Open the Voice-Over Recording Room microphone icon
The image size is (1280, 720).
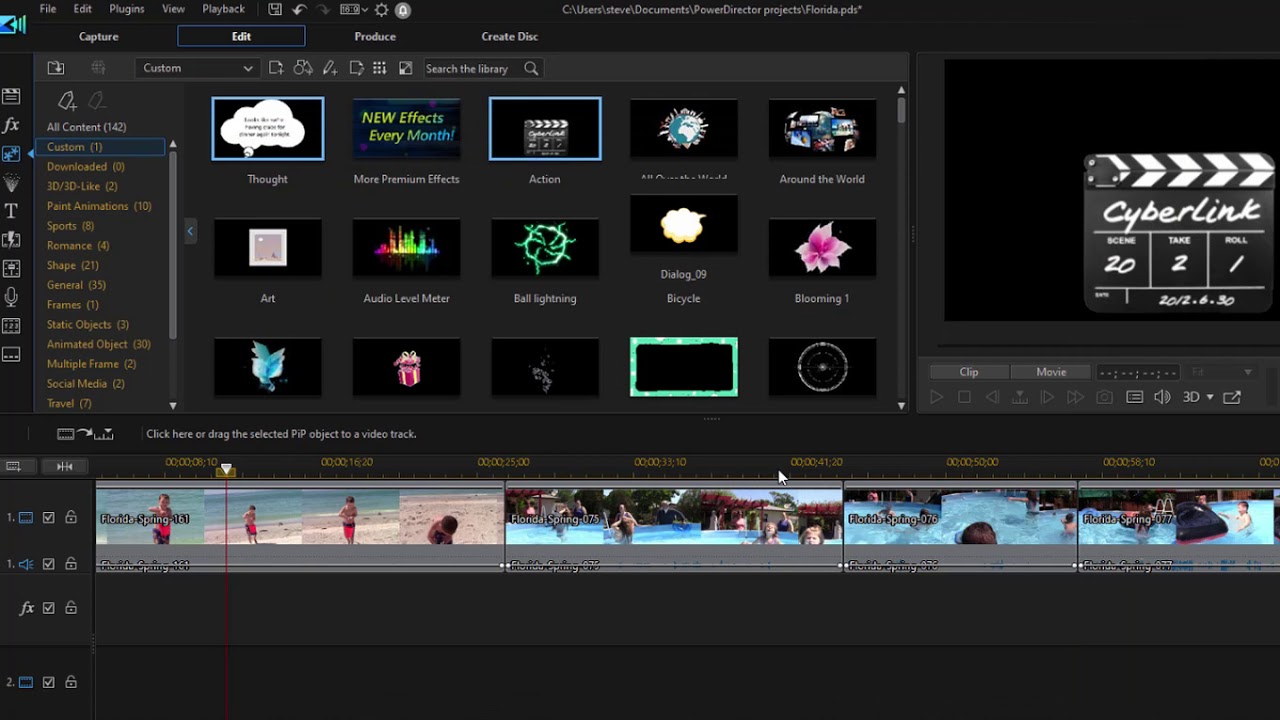(x=11, y=297)
